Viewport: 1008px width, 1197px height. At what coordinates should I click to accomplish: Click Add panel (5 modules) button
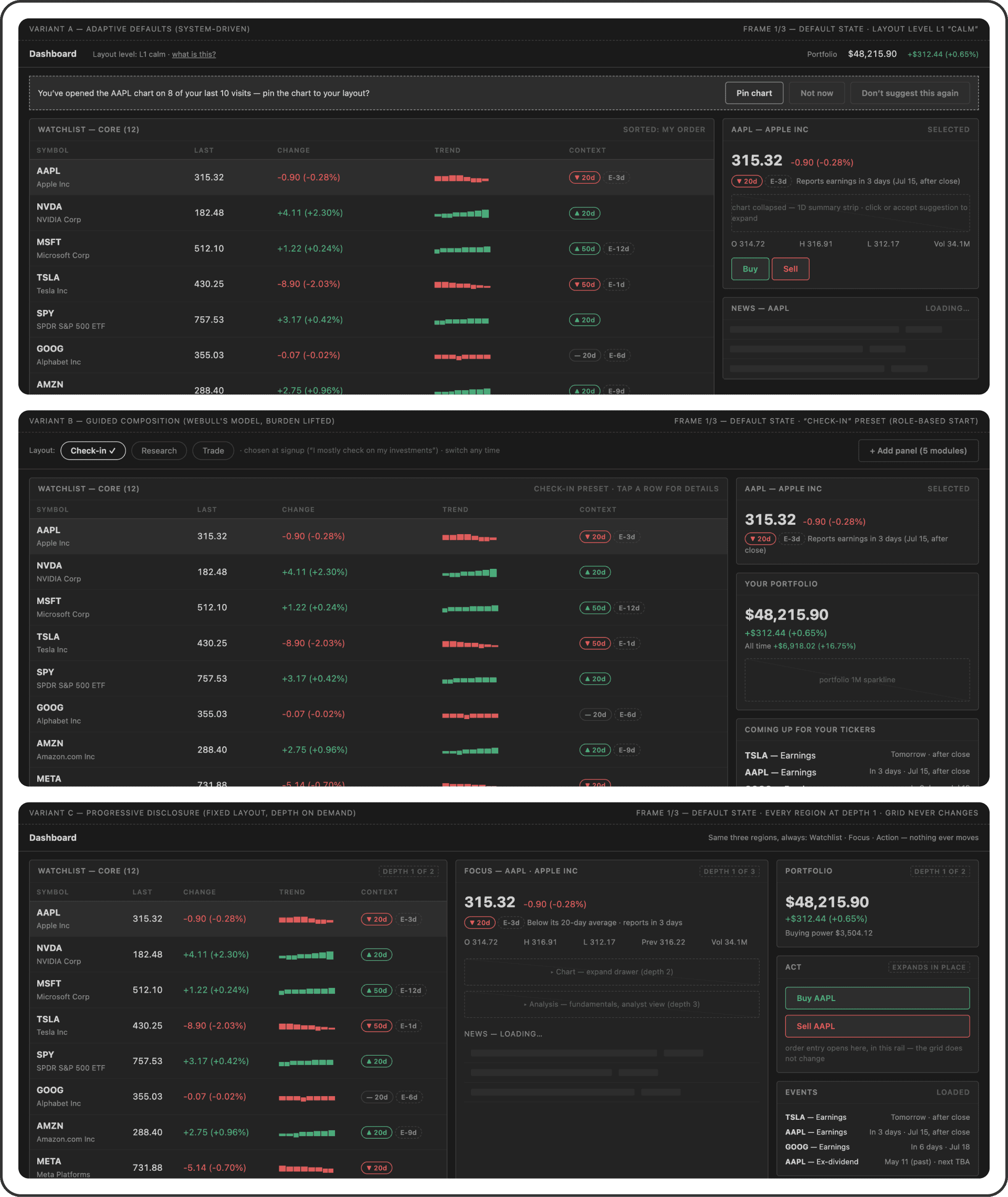click(x=918, y=451)
